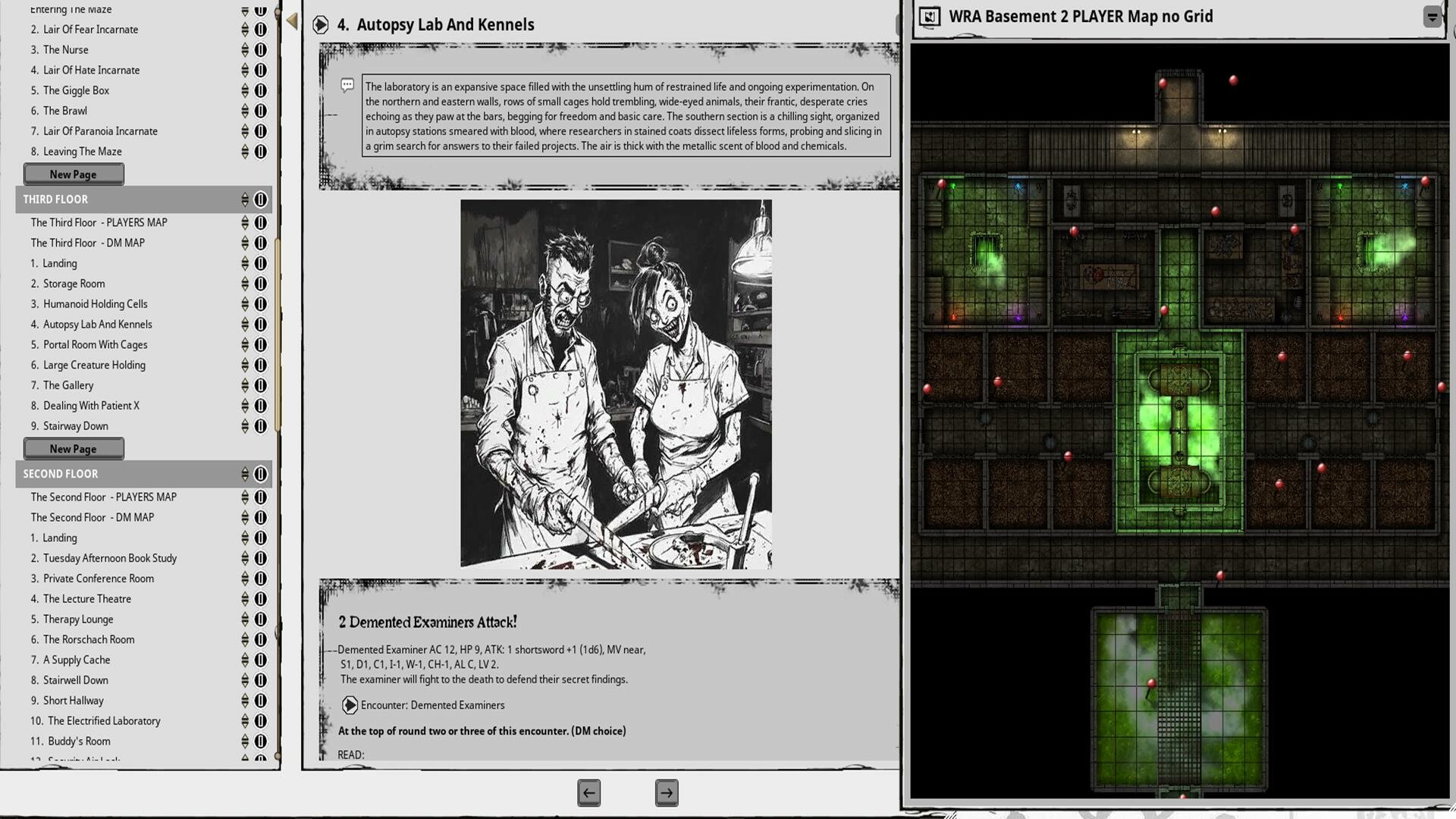Toggle sharing for "The Third Floor - PLAYERS MAP"
Screen dimensions: 1456x819
pyautogui.click(x=261, y=223)
